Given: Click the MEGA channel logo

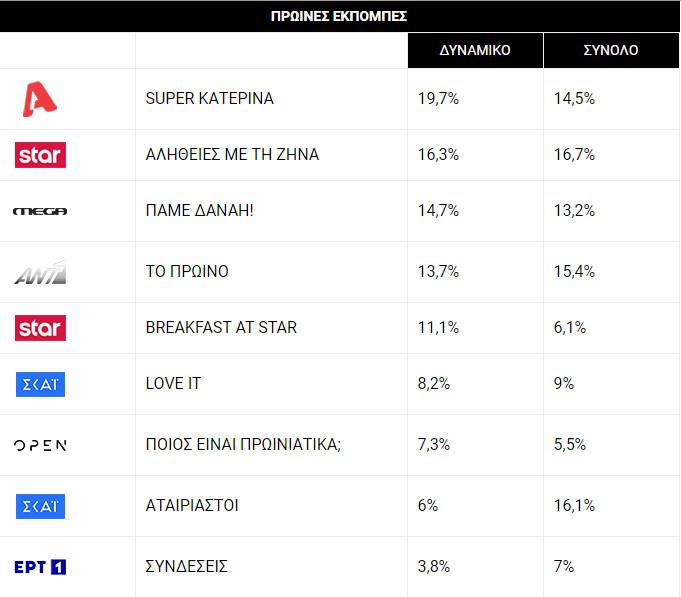Looking at the screenshot, I should click(40, 211).
